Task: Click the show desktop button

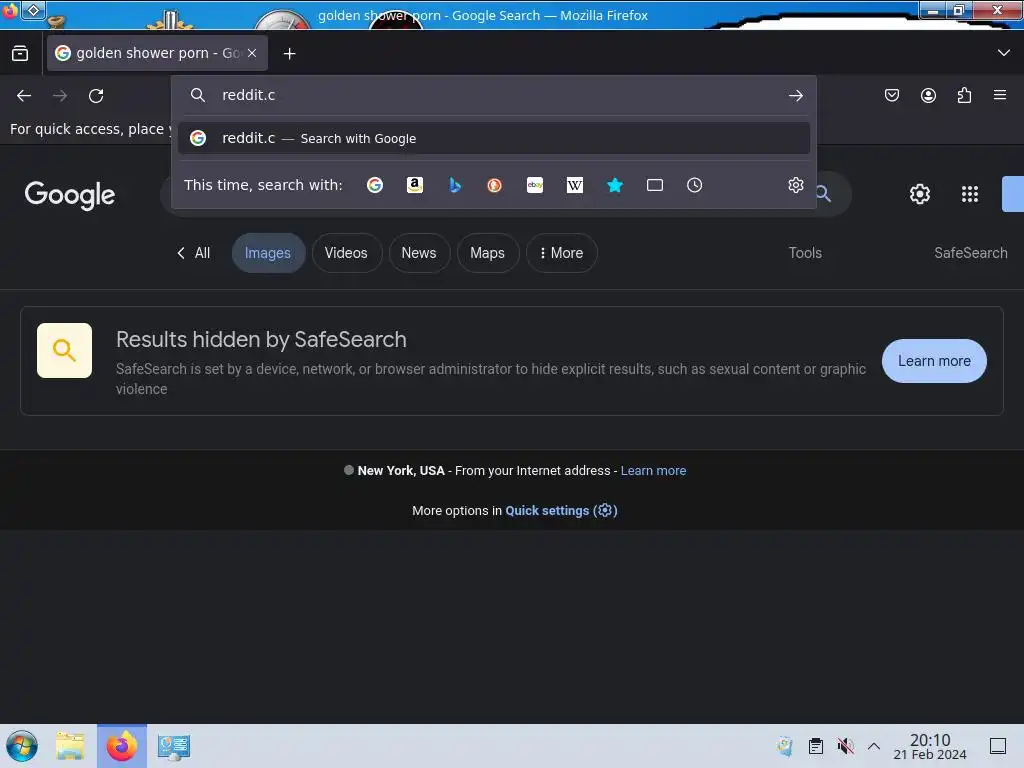Action: (x=998, y=746)
